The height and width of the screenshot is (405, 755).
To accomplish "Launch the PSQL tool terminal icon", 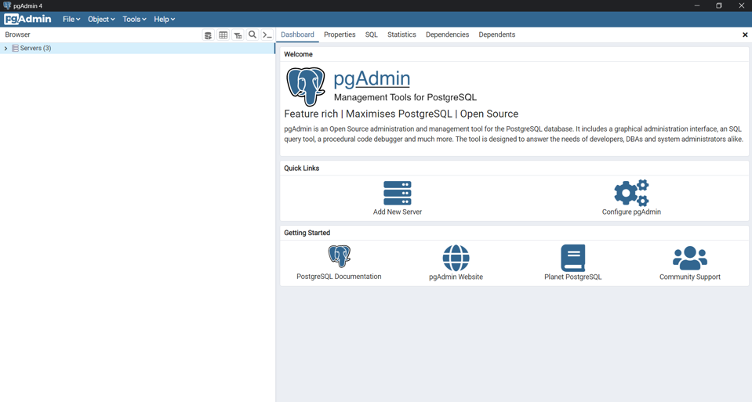I will pos(267,35).
